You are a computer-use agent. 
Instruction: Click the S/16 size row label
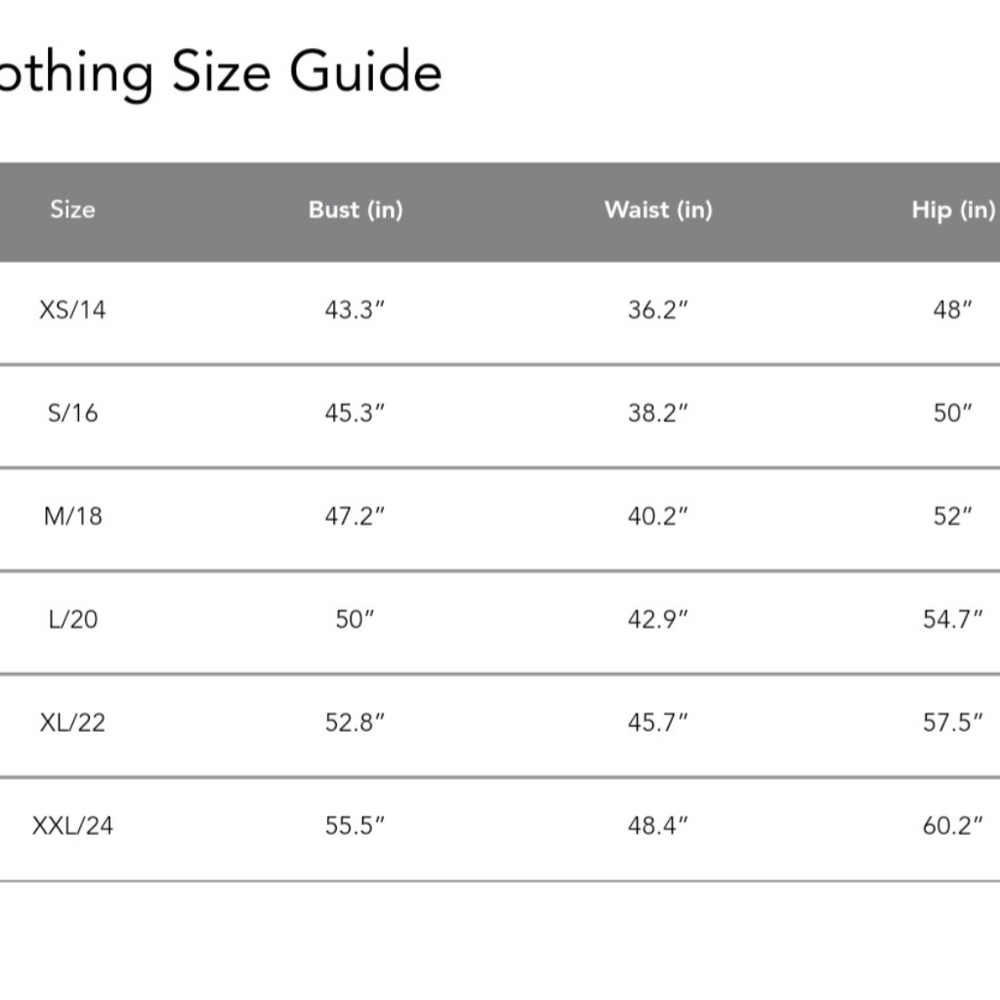tap(73, 413)
